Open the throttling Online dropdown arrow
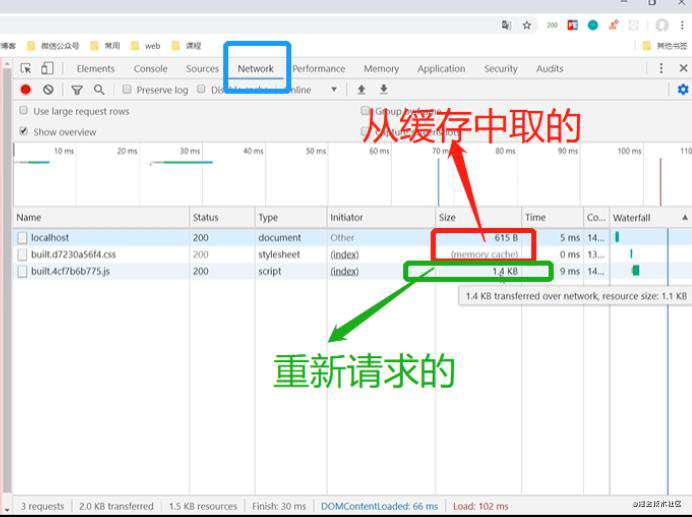Image resolution: width=692 pixels, height=517 pixels. 334,90
